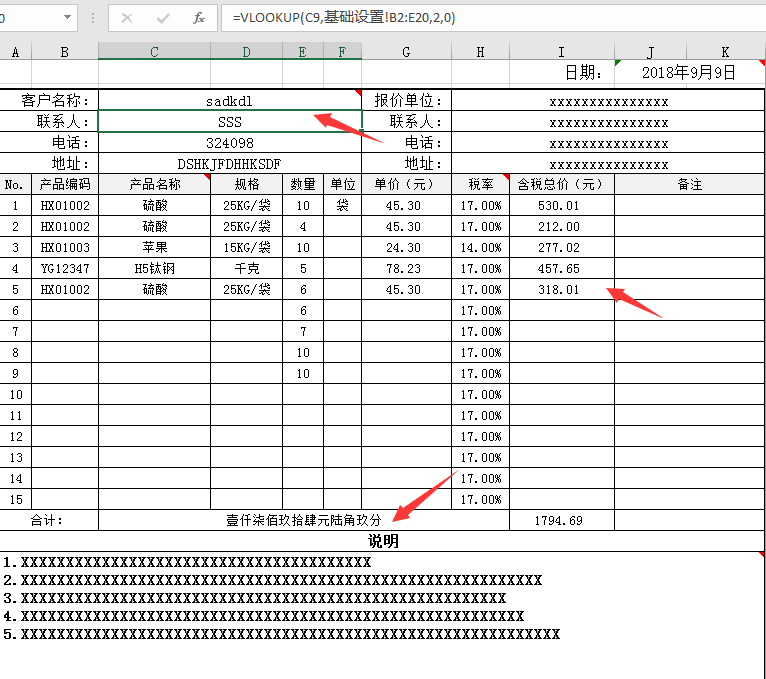Open the Insert Function fx icon

[198, 18]
